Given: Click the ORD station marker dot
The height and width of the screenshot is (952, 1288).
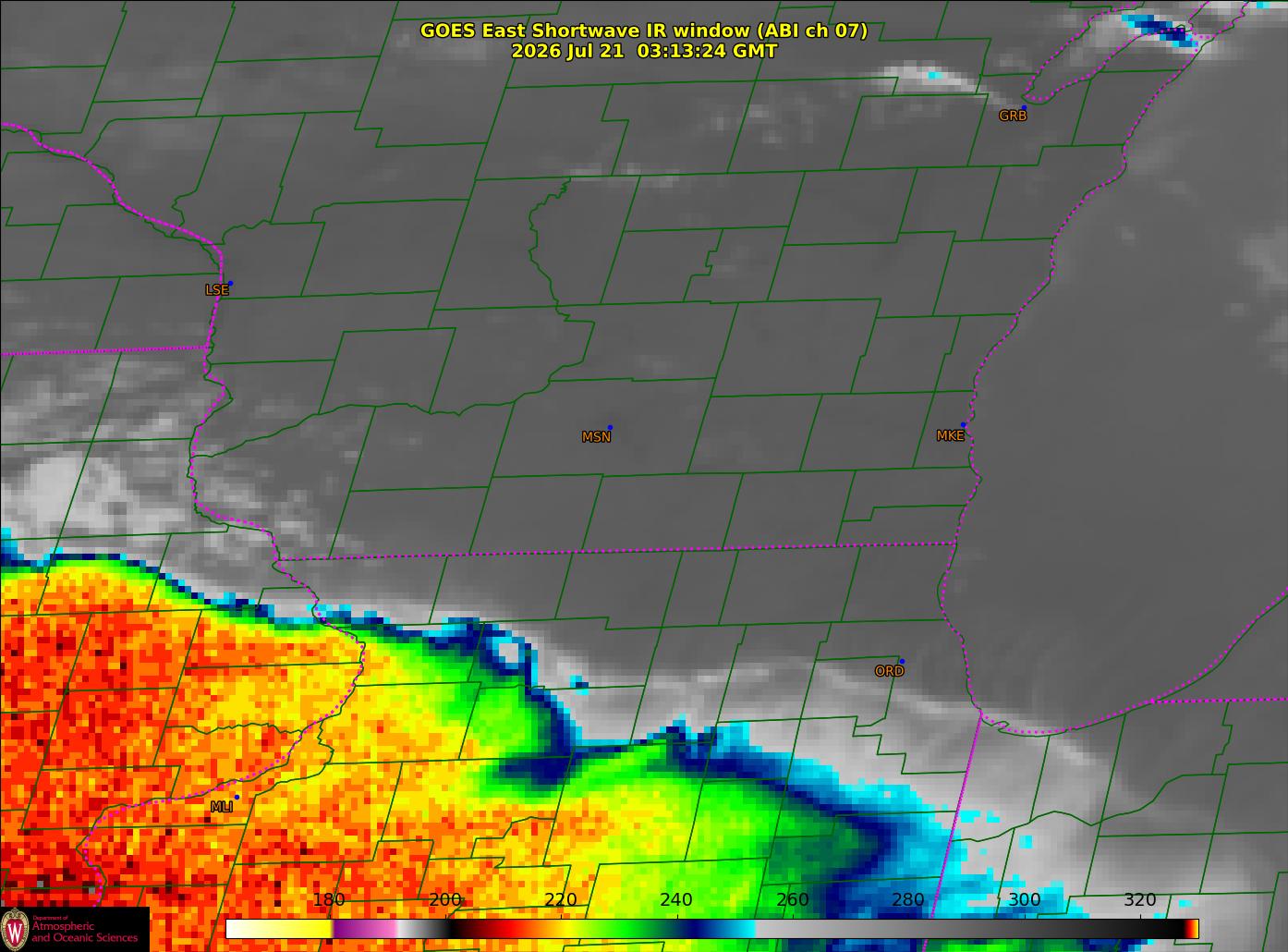Looking at the screenshot, I should click(x=902, y=662).
